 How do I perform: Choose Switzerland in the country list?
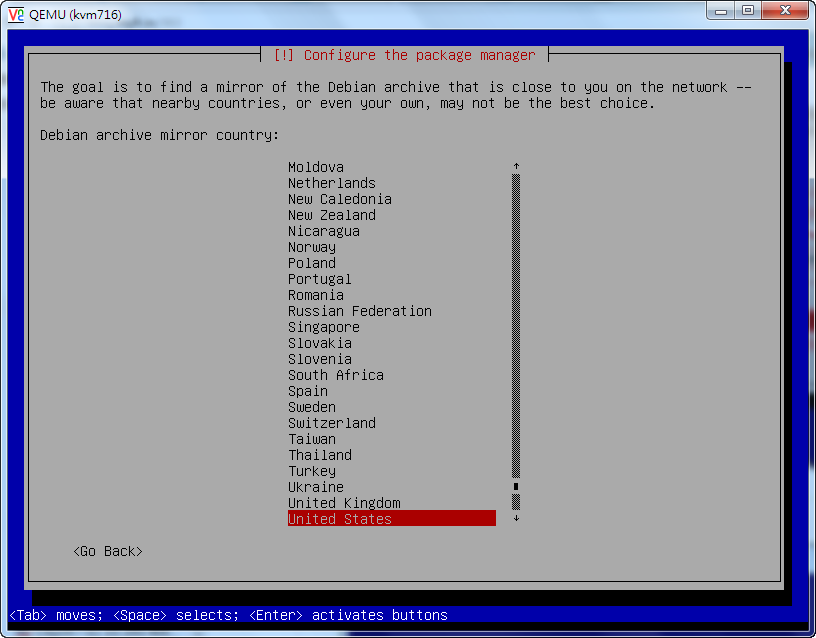click(x=332, y=423)
